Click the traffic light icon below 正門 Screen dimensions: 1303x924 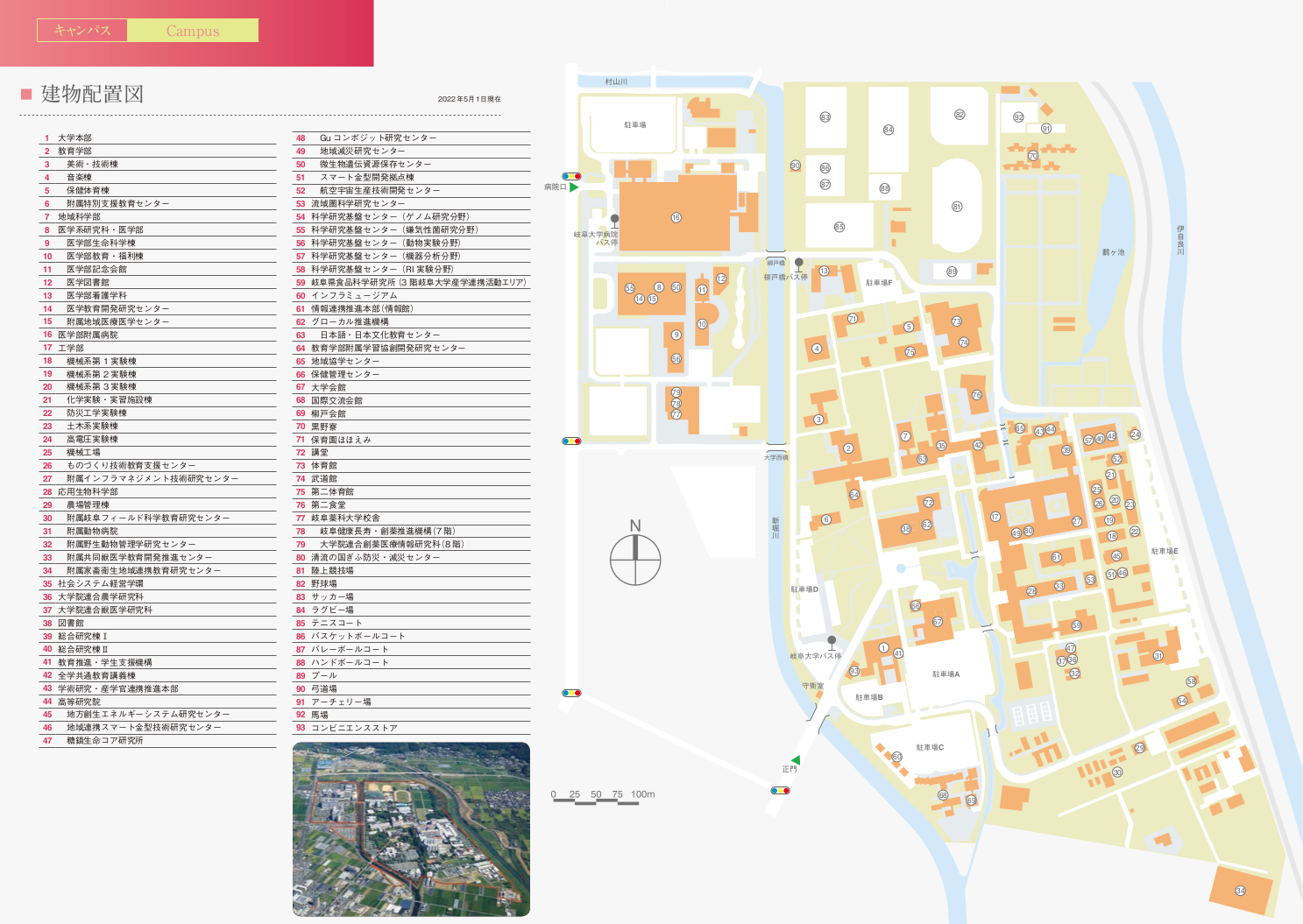780,791
